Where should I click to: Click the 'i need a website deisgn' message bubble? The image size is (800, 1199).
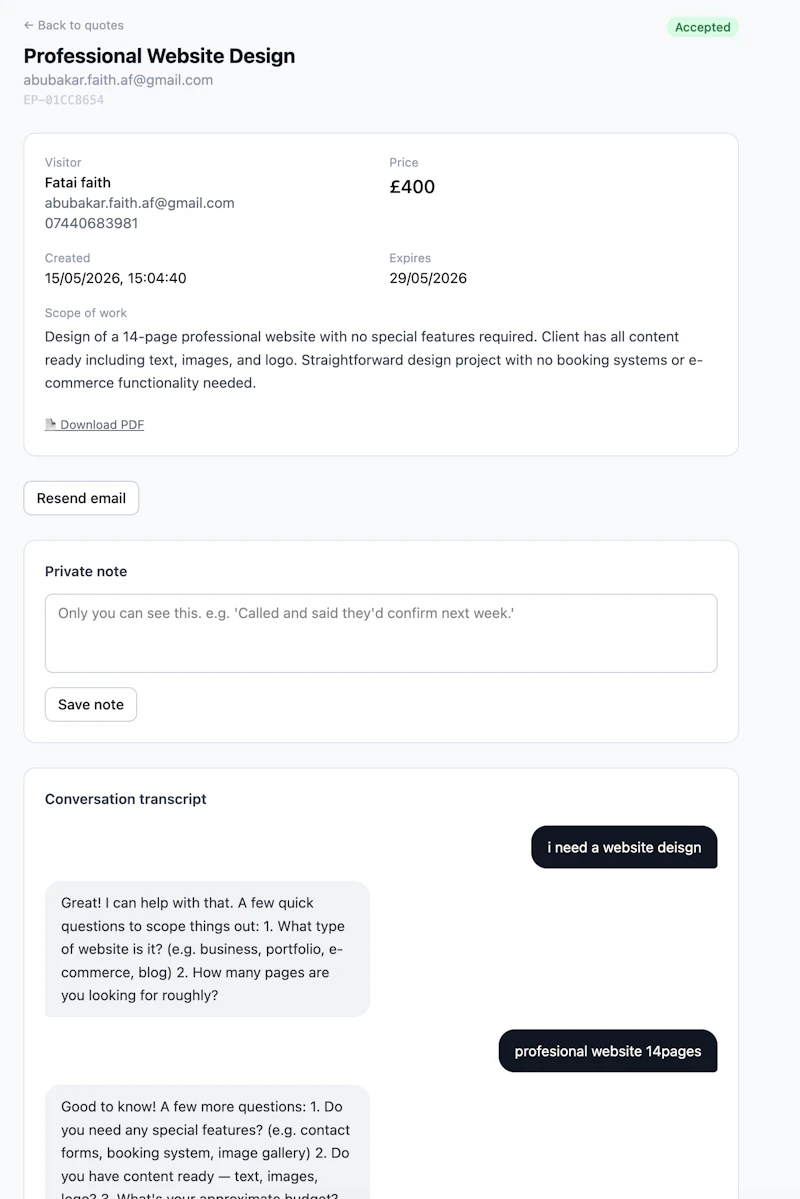pos(624,847)
